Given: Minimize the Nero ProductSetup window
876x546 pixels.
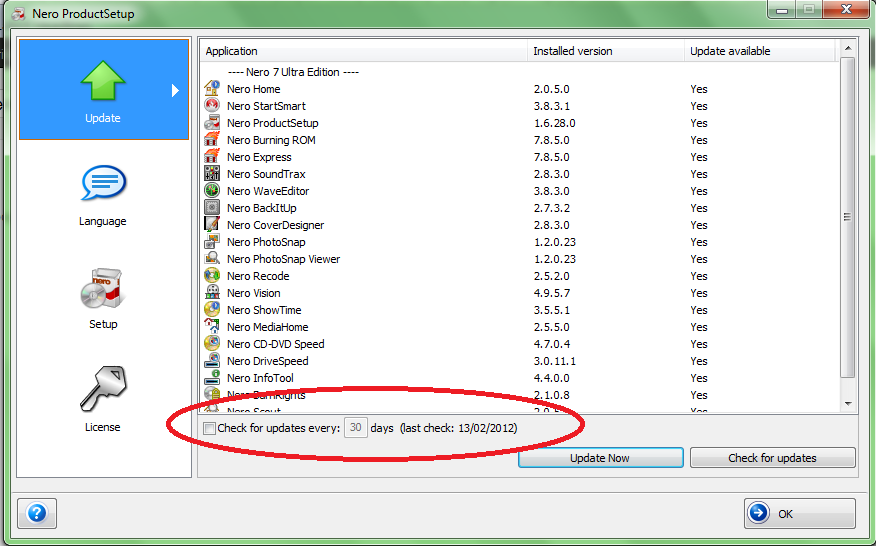Looking at the screenshot, I should pos(782,10).
